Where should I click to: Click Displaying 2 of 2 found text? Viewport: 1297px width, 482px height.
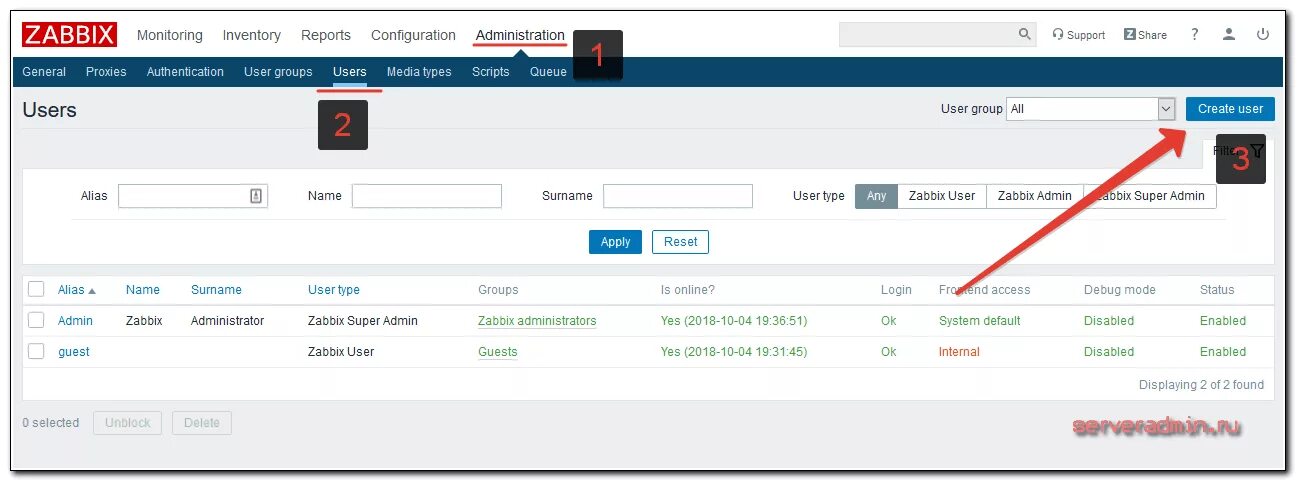coord(1201,385)
